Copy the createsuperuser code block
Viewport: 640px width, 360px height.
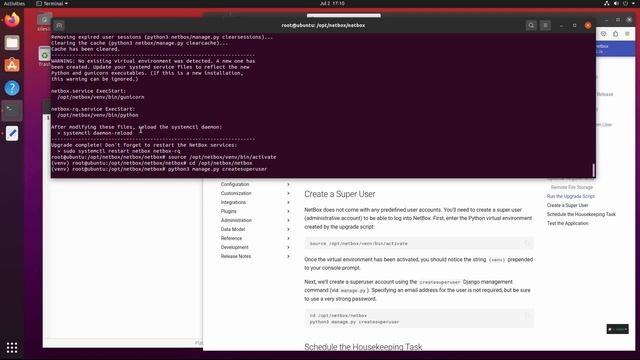tap(527, 315)
